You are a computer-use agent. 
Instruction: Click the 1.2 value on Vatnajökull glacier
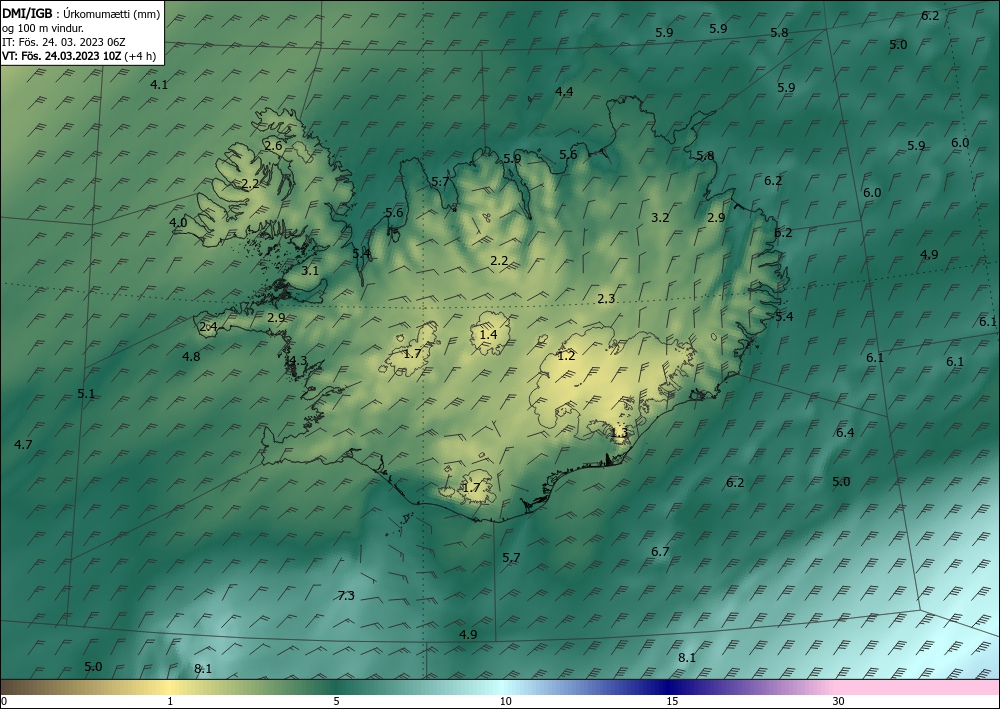pos(566,356)
